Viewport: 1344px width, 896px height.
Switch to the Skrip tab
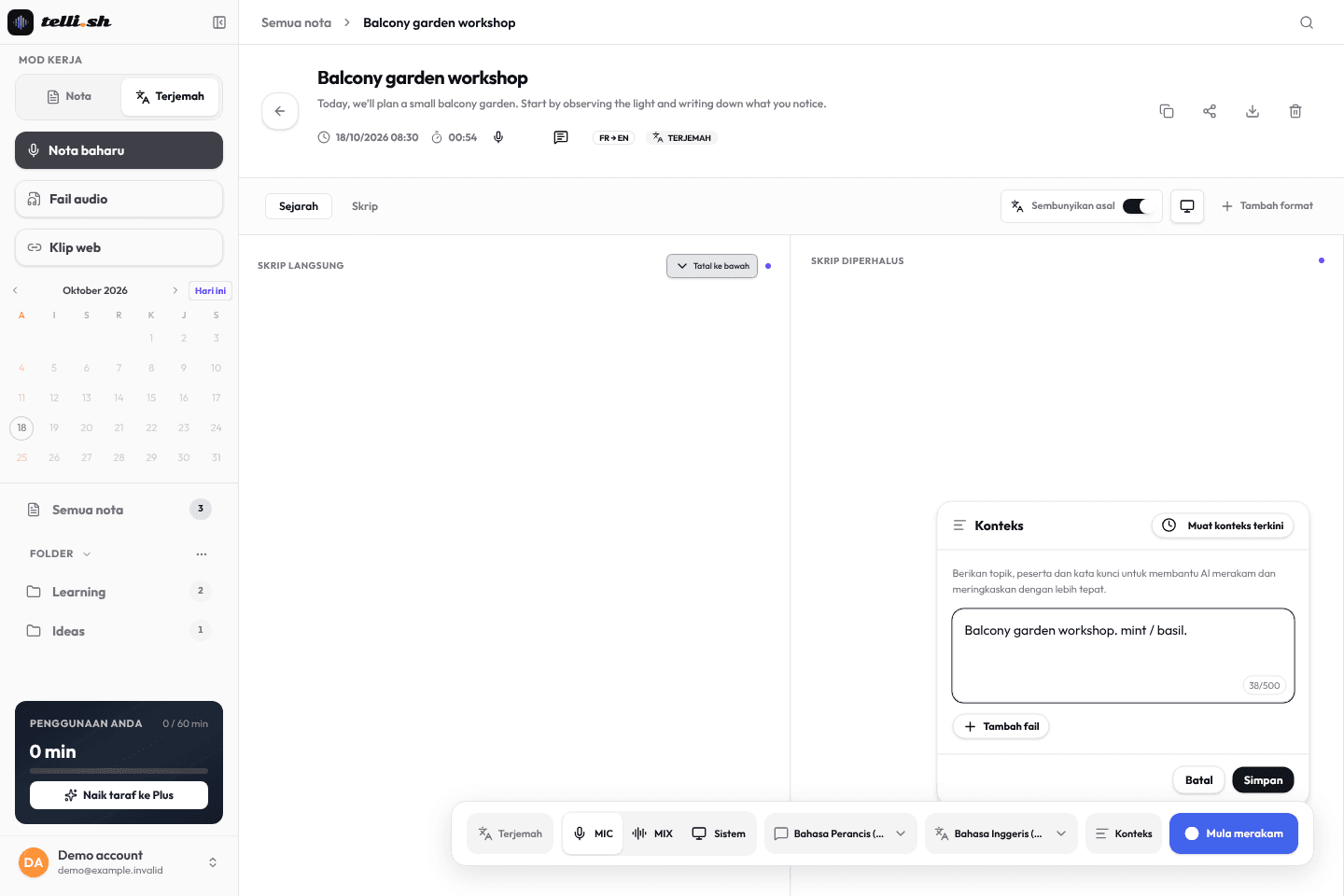tap(365, 206)
